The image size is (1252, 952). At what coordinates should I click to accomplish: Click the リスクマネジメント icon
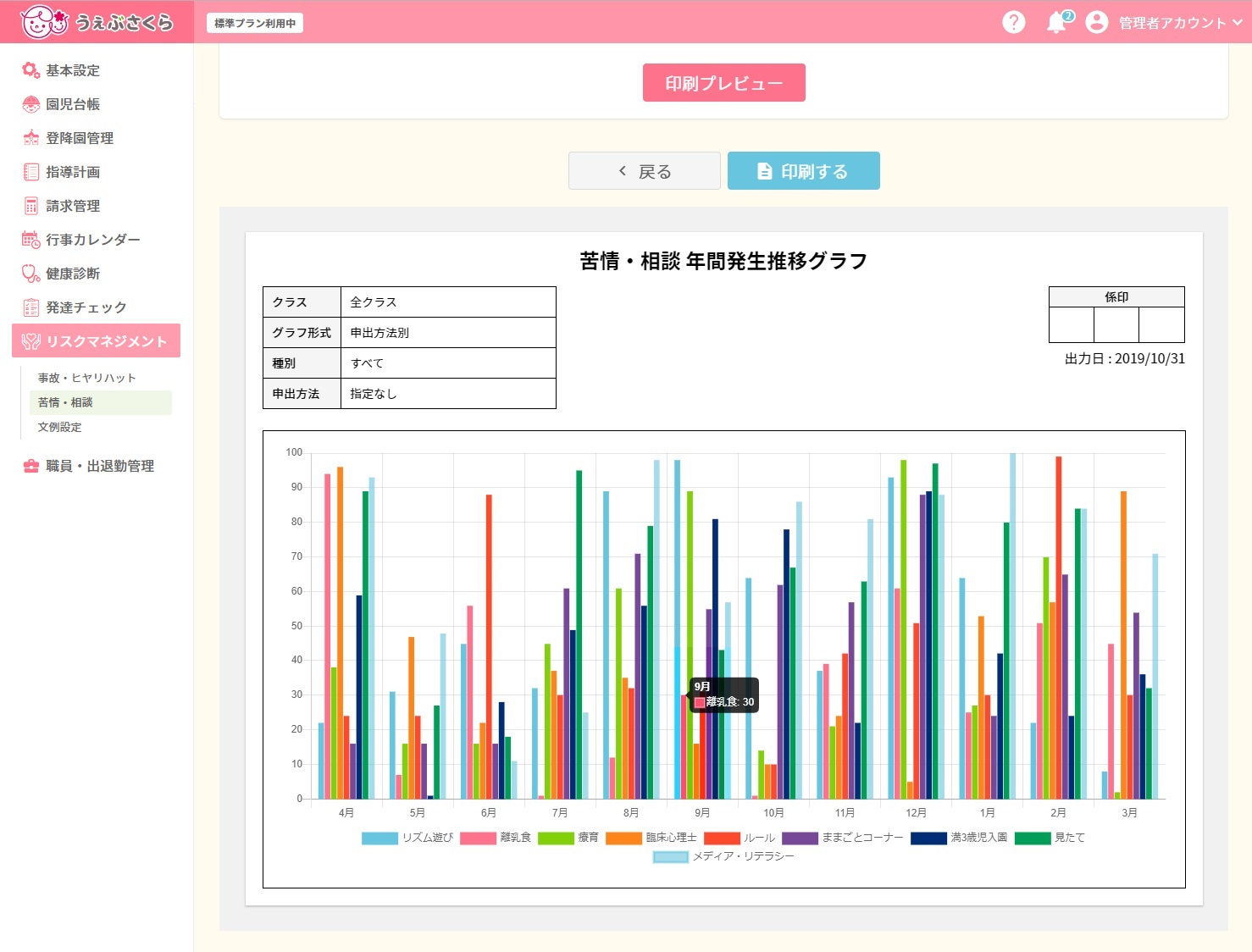click(31, 341)
